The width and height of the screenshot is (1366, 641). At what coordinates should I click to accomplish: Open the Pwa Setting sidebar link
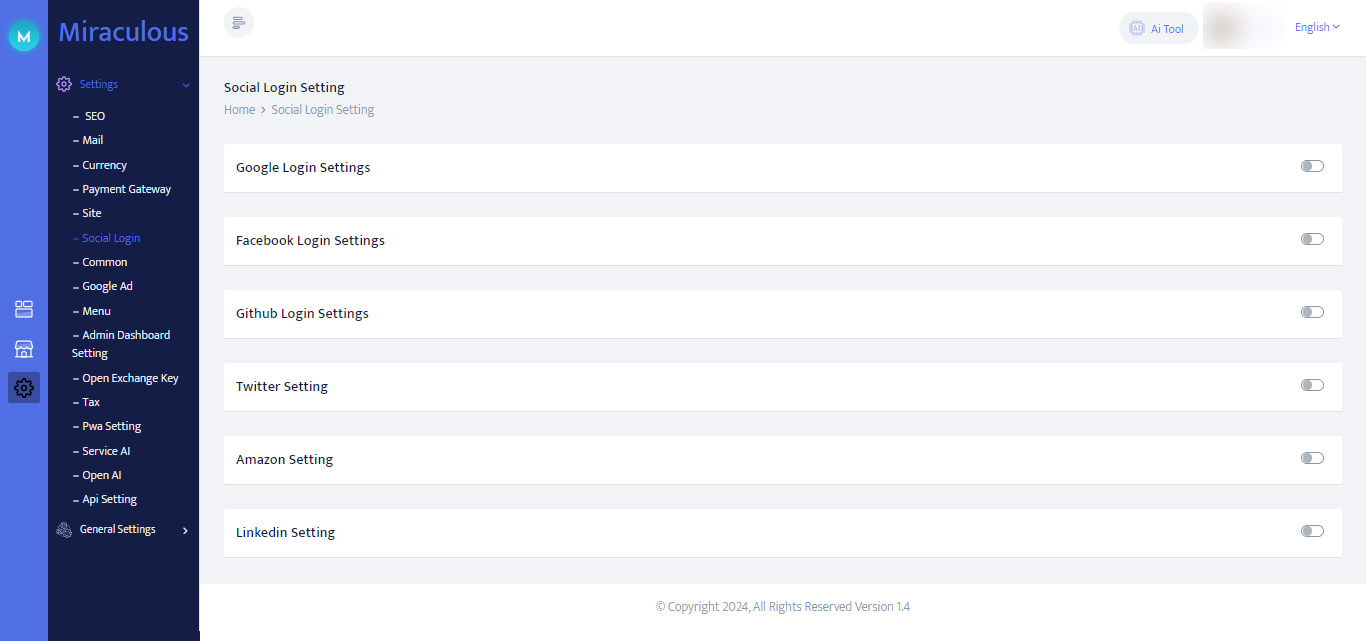point(111,426)
